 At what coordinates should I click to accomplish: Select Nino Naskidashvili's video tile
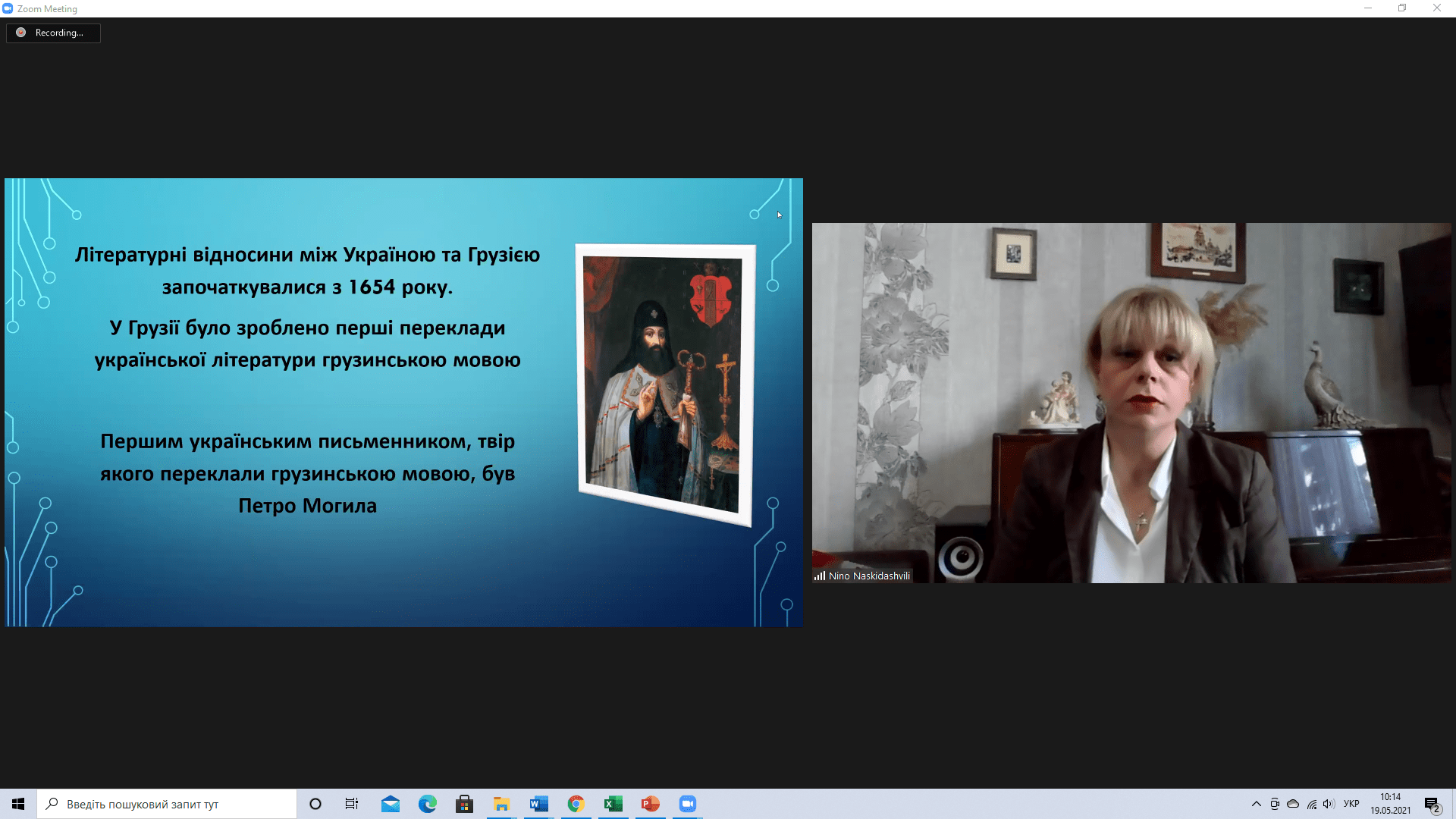click(x=1131, y=403)
